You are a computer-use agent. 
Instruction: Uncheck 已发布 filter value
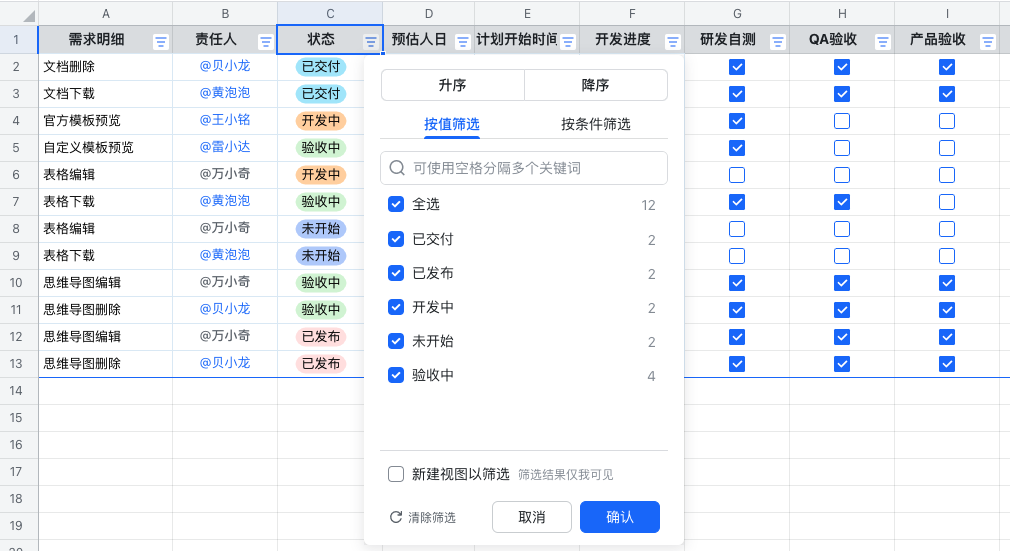click(x=396, y=273)
